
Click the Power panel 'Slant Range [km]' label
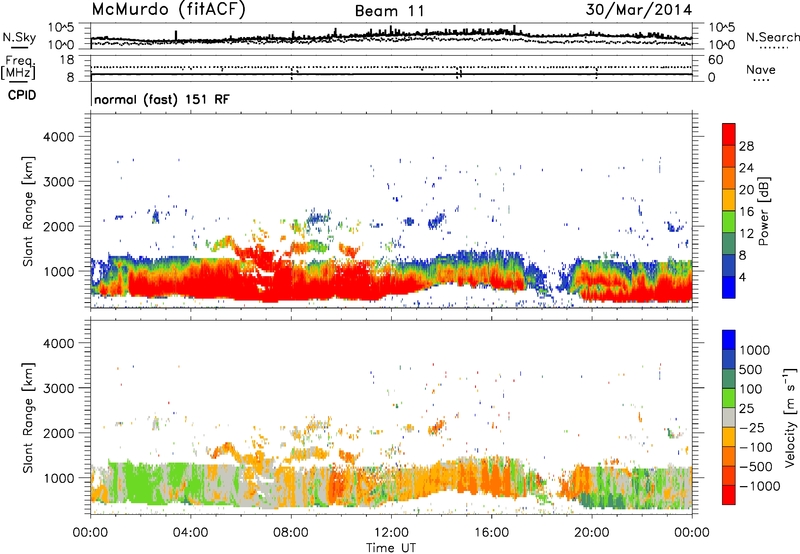[x=28, y=211]
